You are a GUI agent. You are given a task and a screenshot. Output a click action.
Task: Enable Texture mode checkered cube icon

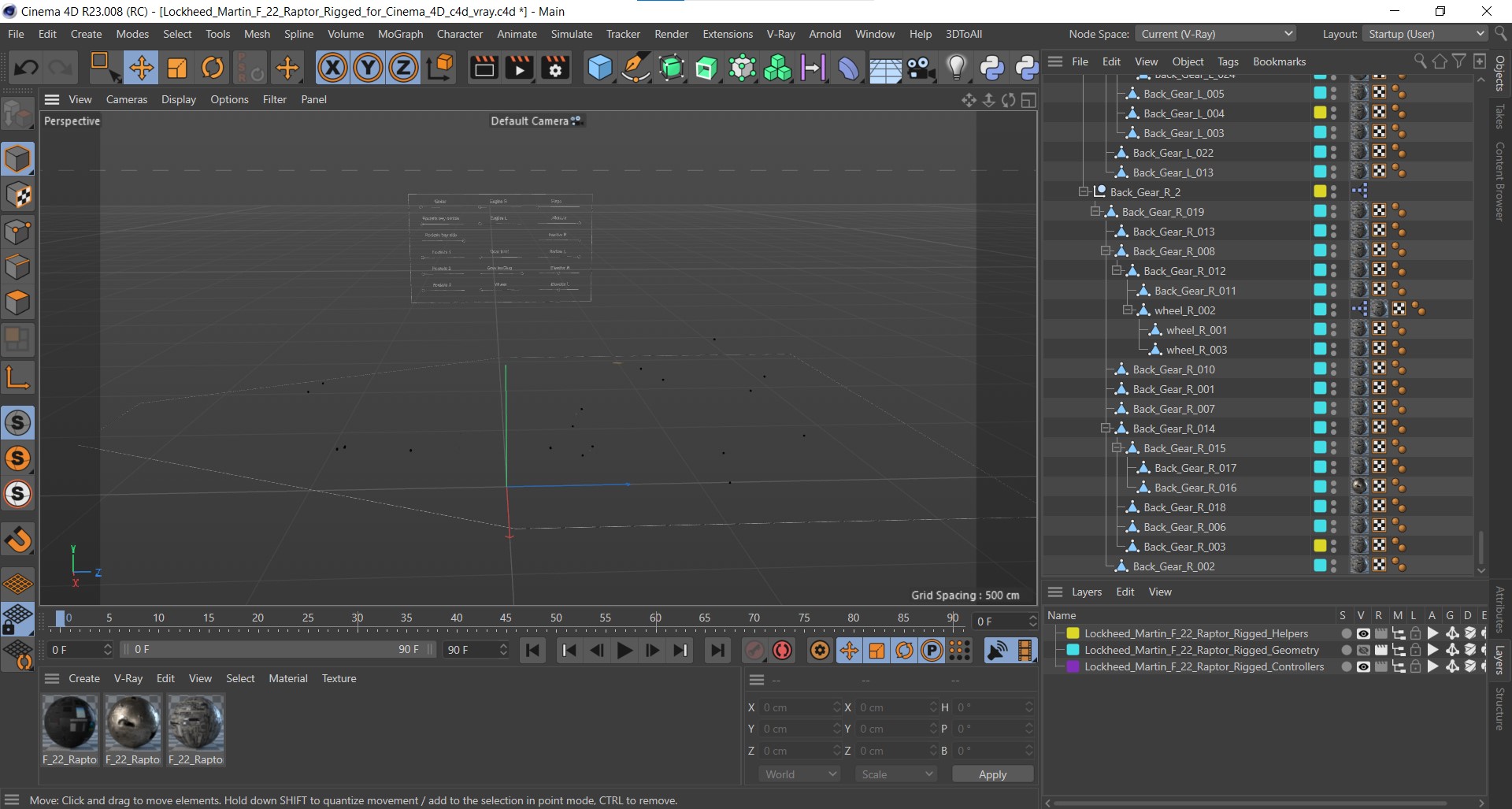coord(17,195)
